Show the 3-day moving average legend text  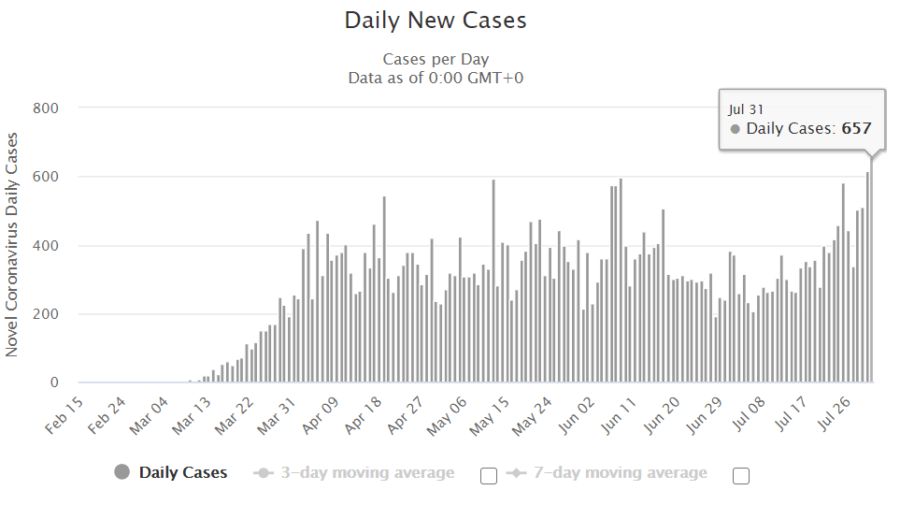(366, 473)
